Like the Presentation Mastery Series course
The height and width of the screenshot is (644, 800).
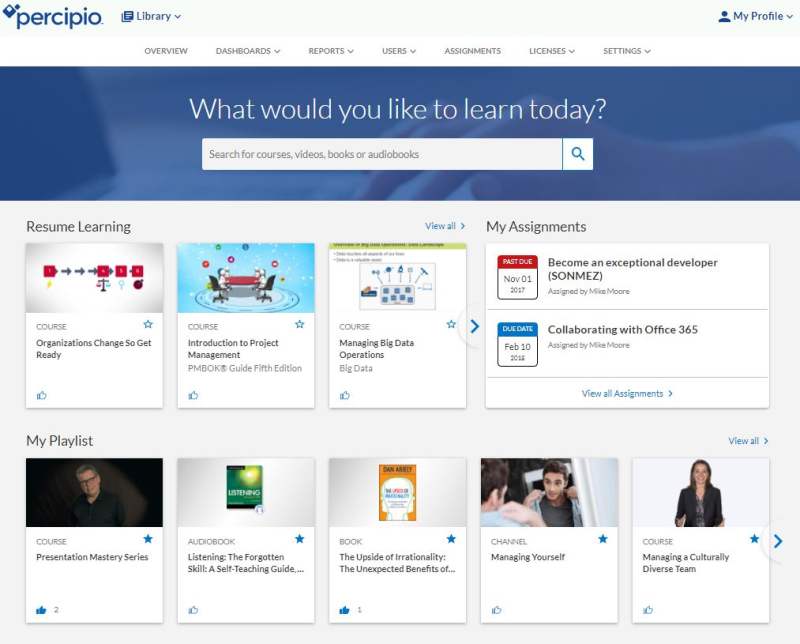[x=42, y=609]
